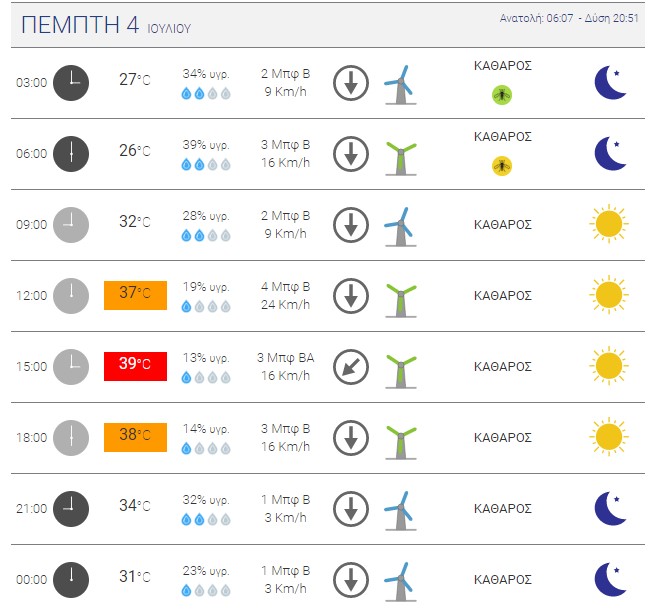Click the wind turbine icon at 06:00
The height and width of the screenshot is (611, 657).
coord(400,154)
